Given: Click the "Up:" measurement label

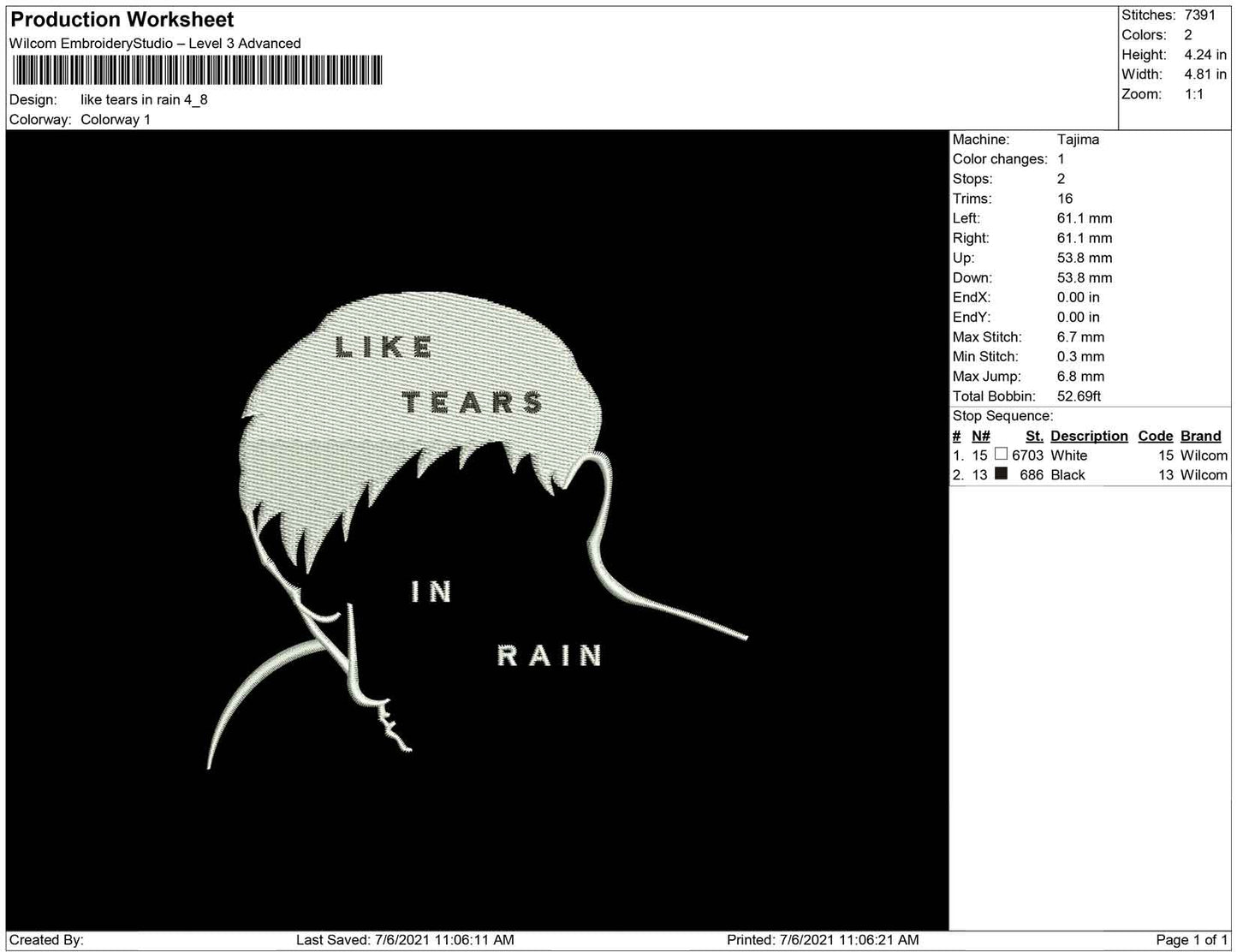Looking at the screenshot, I should pyautogui.click(x=963, y=258).
